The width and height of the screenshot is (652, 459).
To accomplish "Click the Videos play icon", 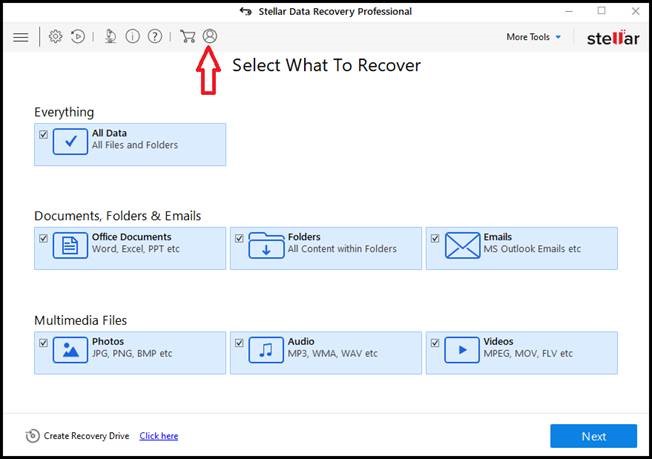I will coord(462,350).
